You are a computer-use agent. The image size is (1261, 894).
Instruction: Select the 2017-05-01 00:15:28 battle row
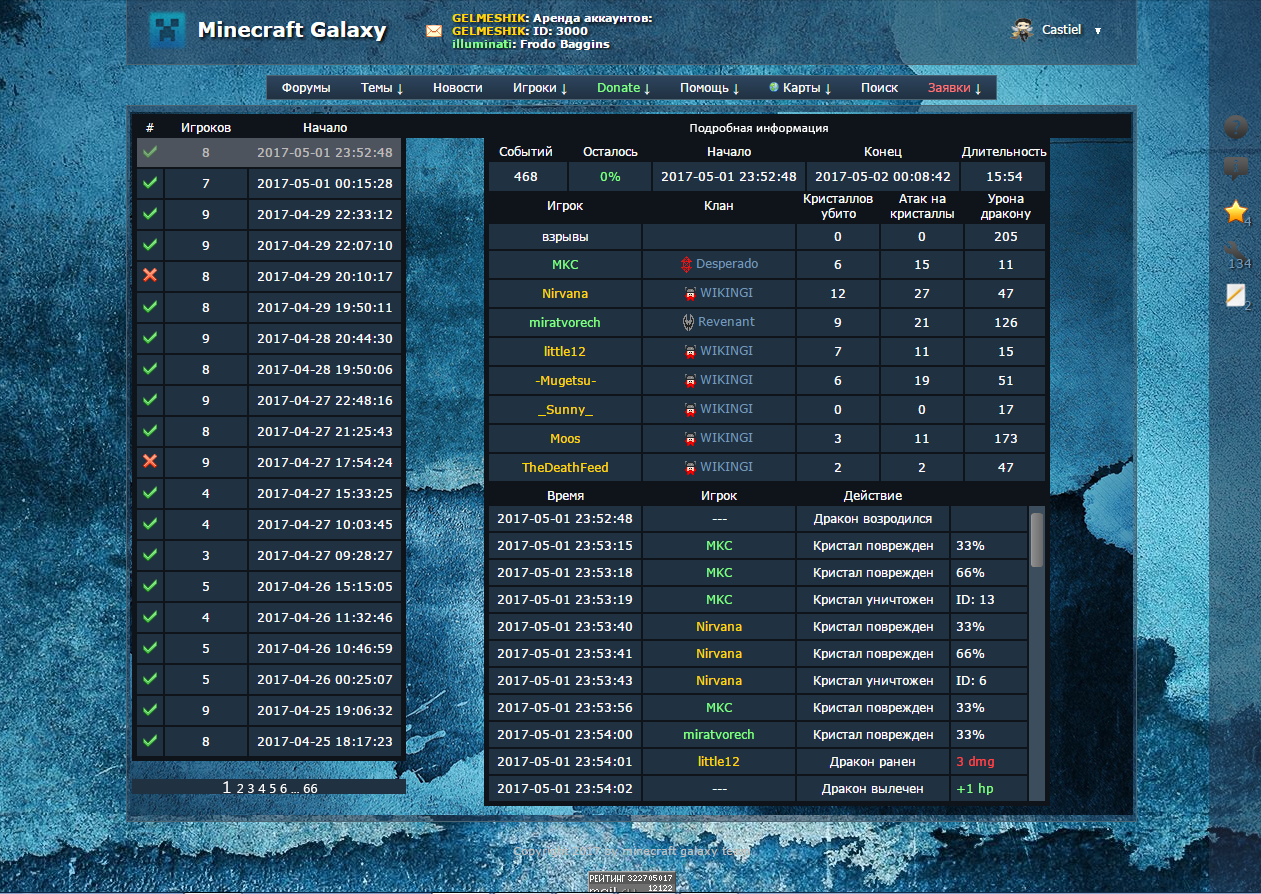324,184
